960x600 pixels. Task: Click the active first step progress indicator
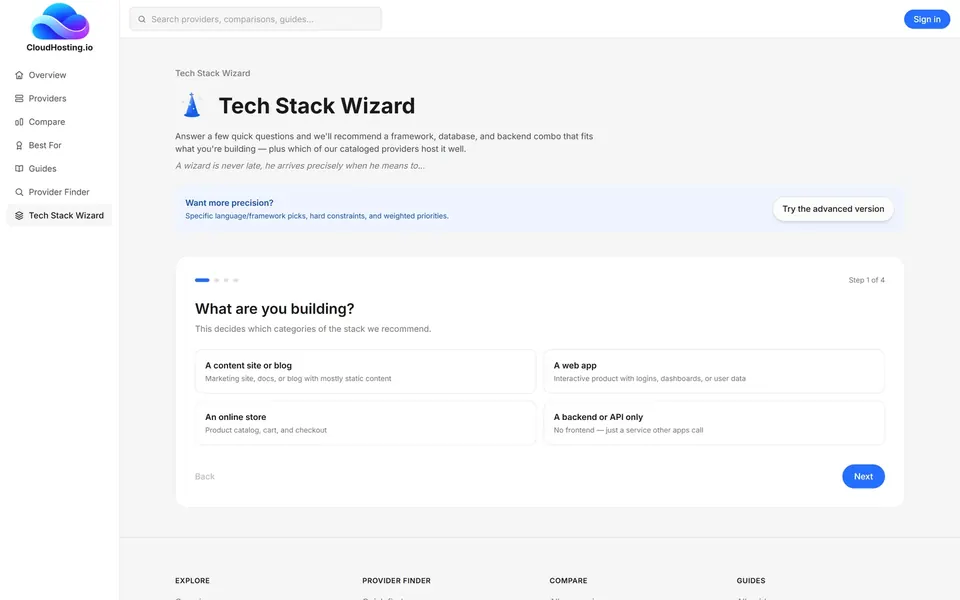coord(202,280)
